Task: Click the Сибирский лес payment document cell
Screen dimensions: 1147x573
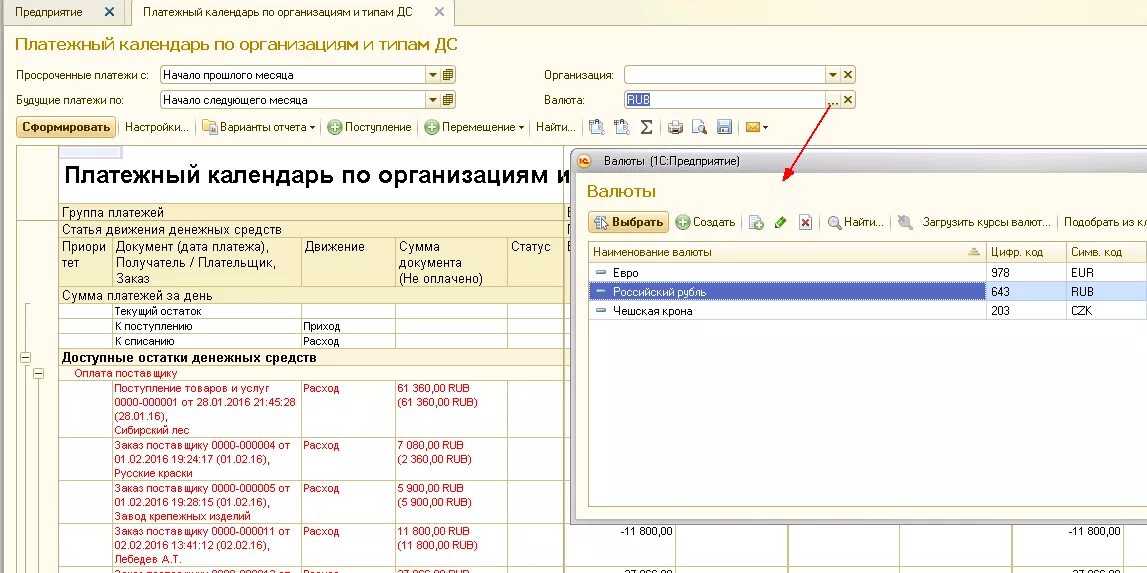Action: [x=206, y=409]
